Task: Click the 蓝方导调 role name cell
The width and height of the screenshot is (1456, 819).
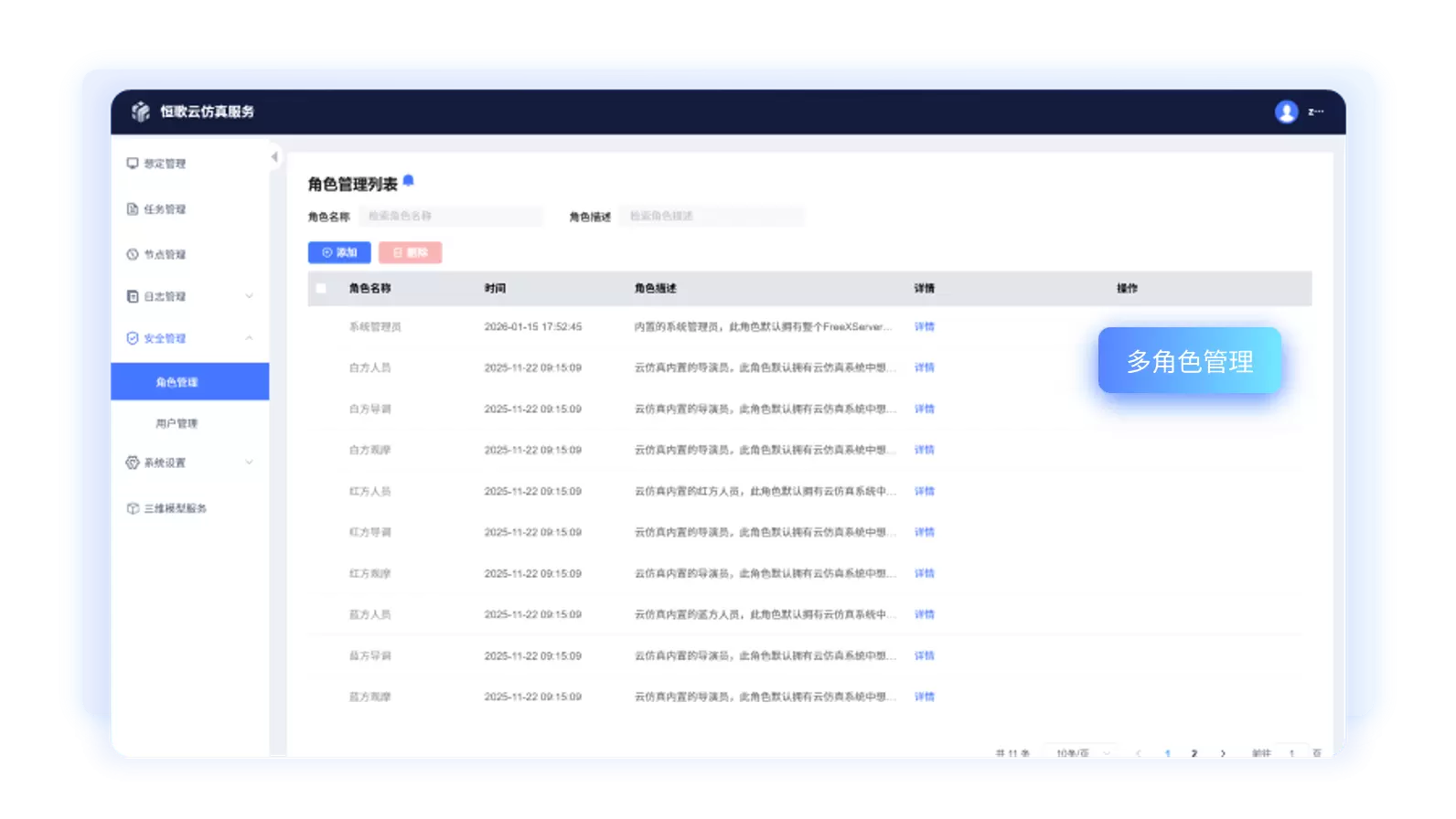Action: (370, 655)
